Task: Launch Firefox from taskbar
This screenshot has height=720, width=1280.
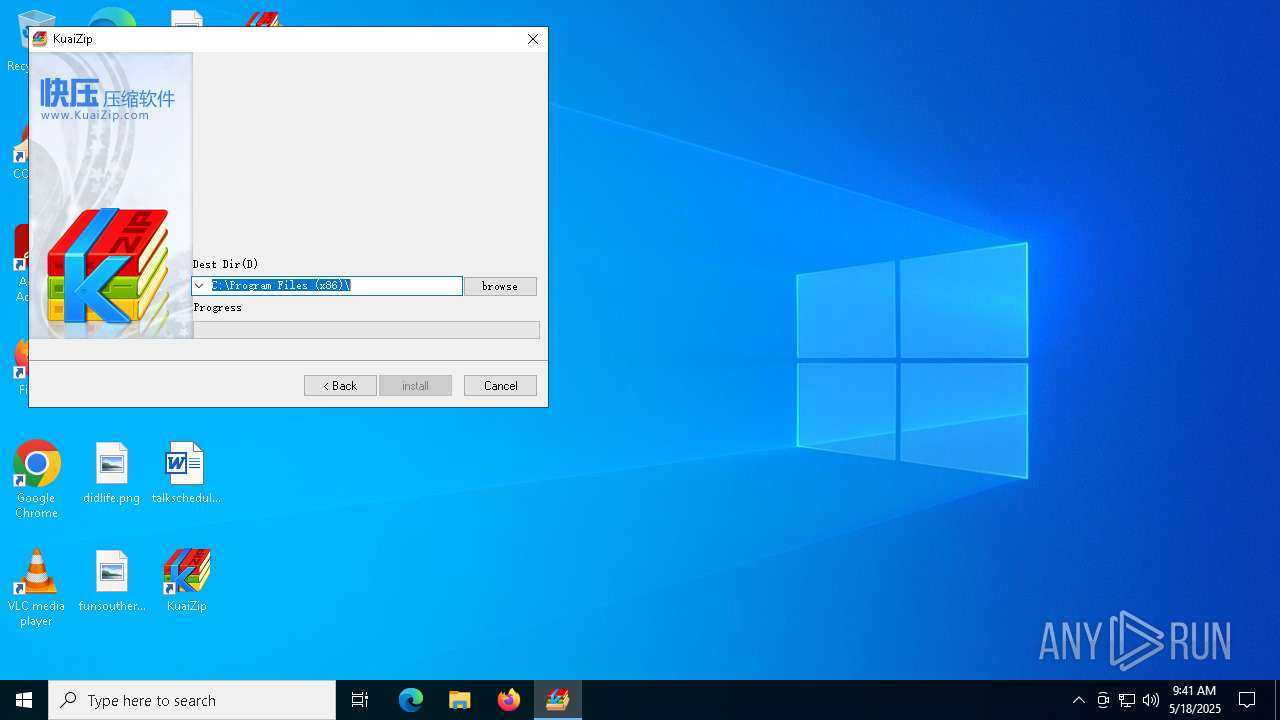Action: tap(509, 700)
